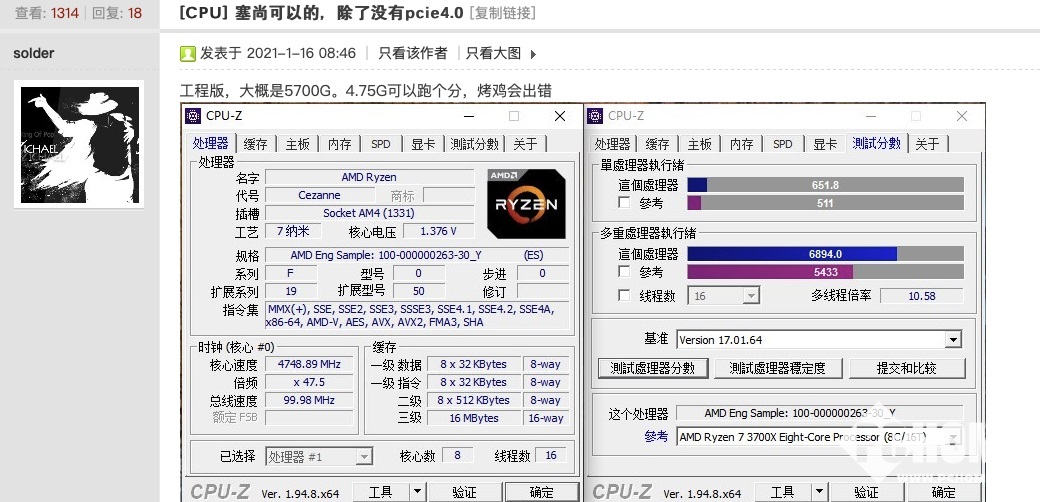1040x502 pixels.
Task: Toggle the 參考 checkbox under multi thread
Action: click(624, 272)
